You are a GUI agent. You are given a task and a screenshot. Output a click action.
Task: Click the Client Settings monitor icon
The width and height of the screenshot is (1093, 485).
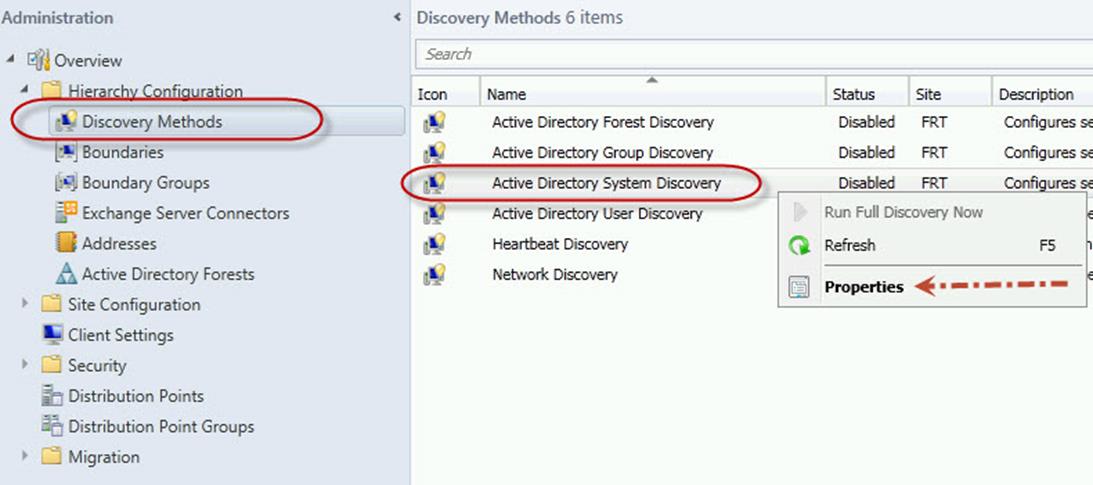pos(52,334)
